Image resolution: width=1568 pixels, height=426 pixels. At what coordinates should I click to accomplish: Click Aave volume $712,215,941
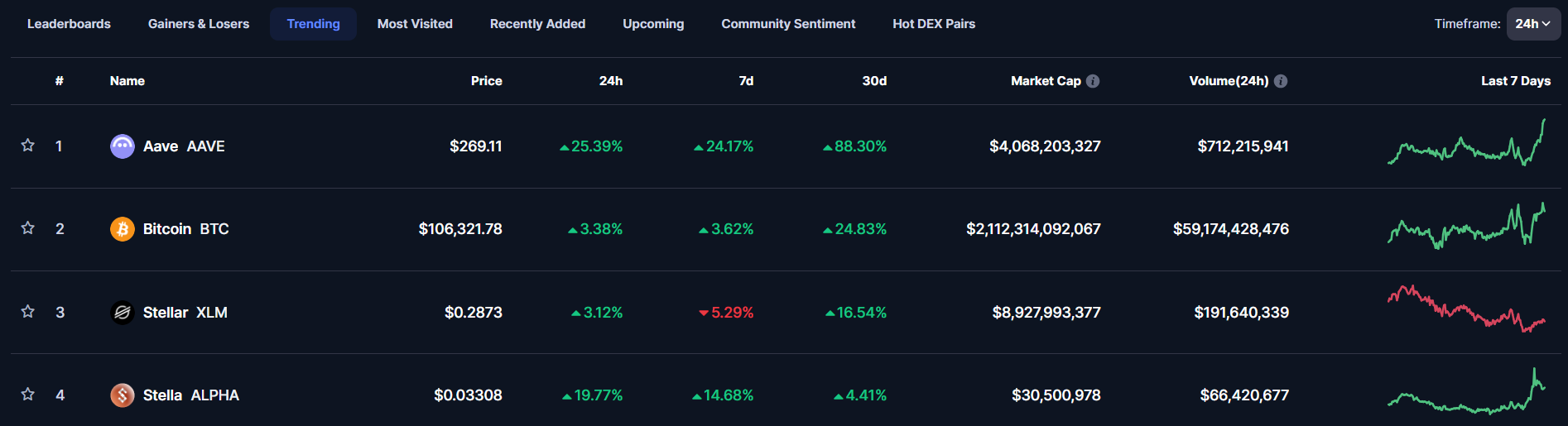click(1243, 146)
